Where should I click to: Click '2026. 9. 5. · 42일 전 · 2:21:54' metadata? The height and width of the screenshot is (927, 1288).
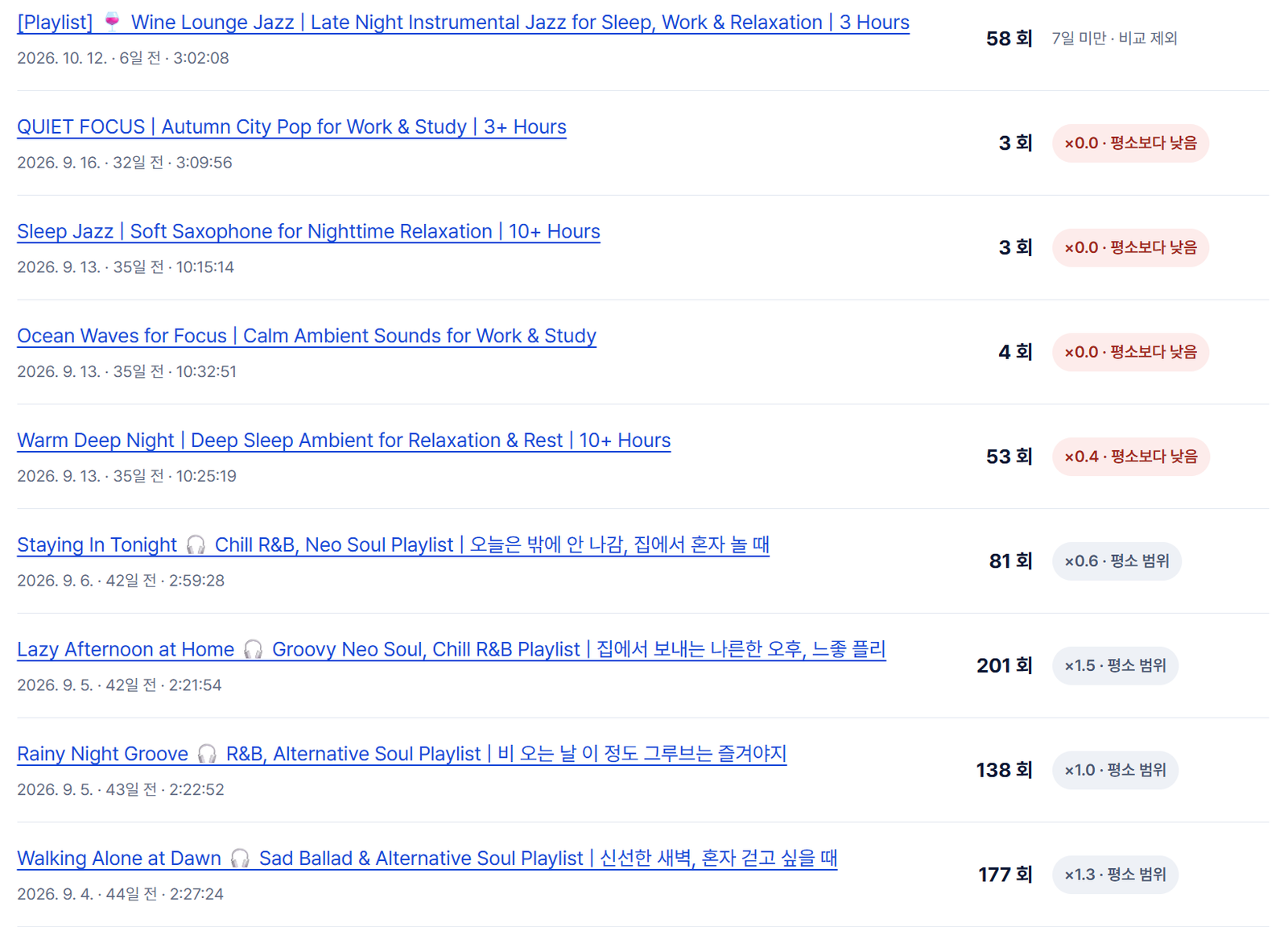click(x=119, y=685)
